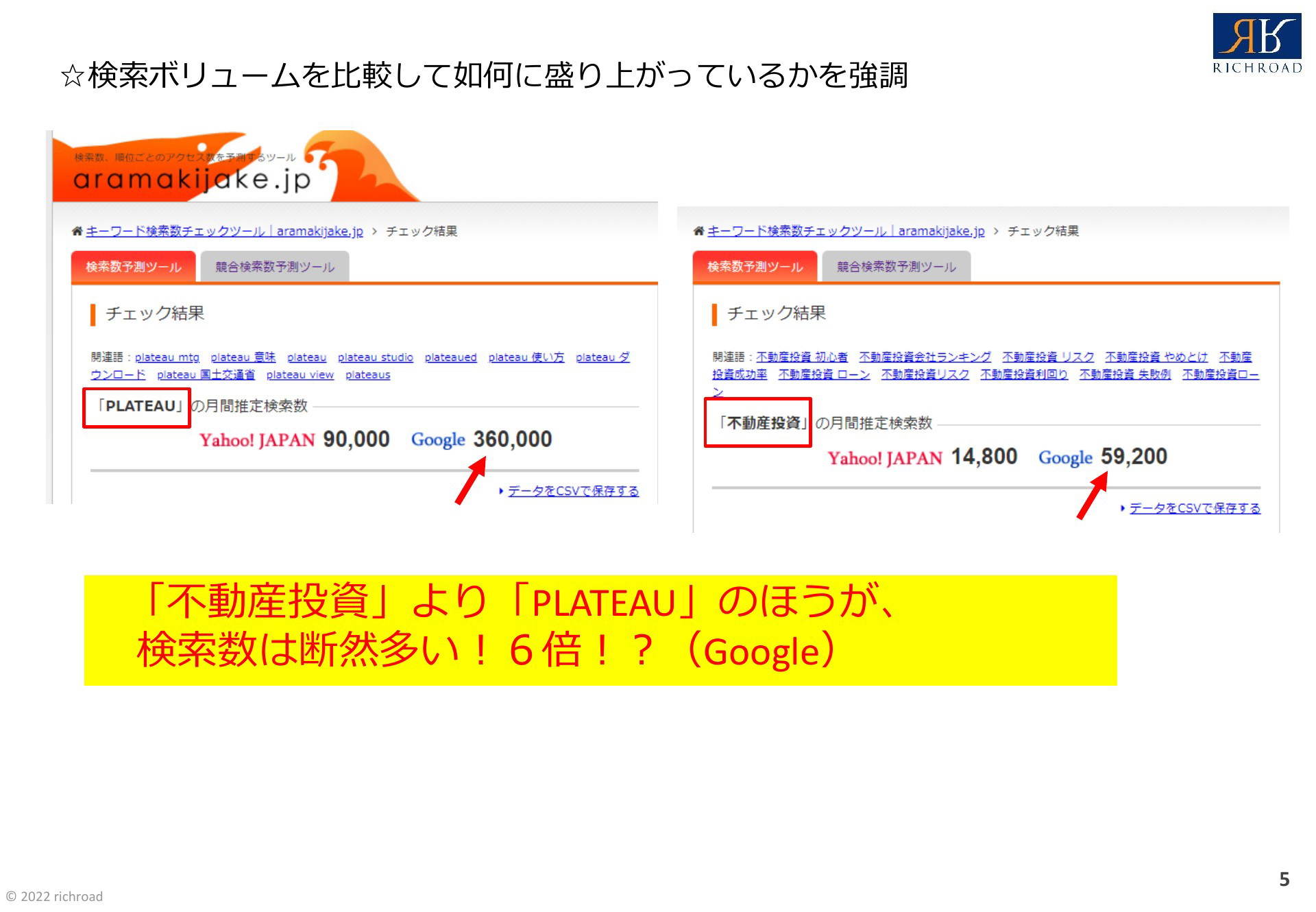
Task: Follow the aramakijake.jp breadcrumb link above the 不動産投資 result
Action: pyautogui.click(x=846, y=231)
